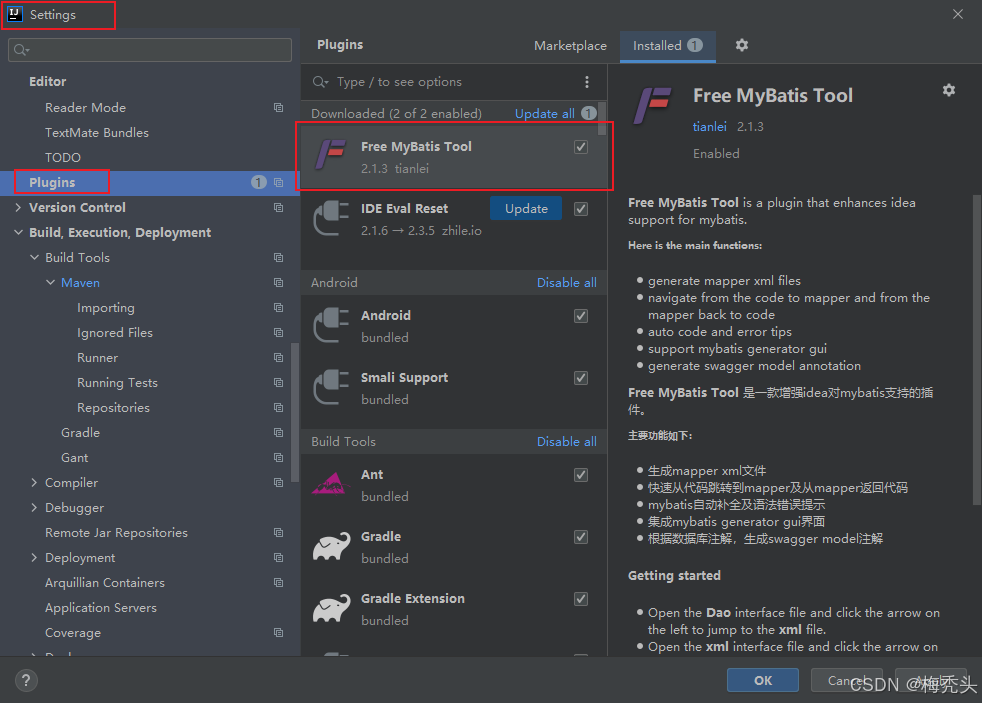
Task: Click project-level icon beside Importing
Action: click(279, 308)
